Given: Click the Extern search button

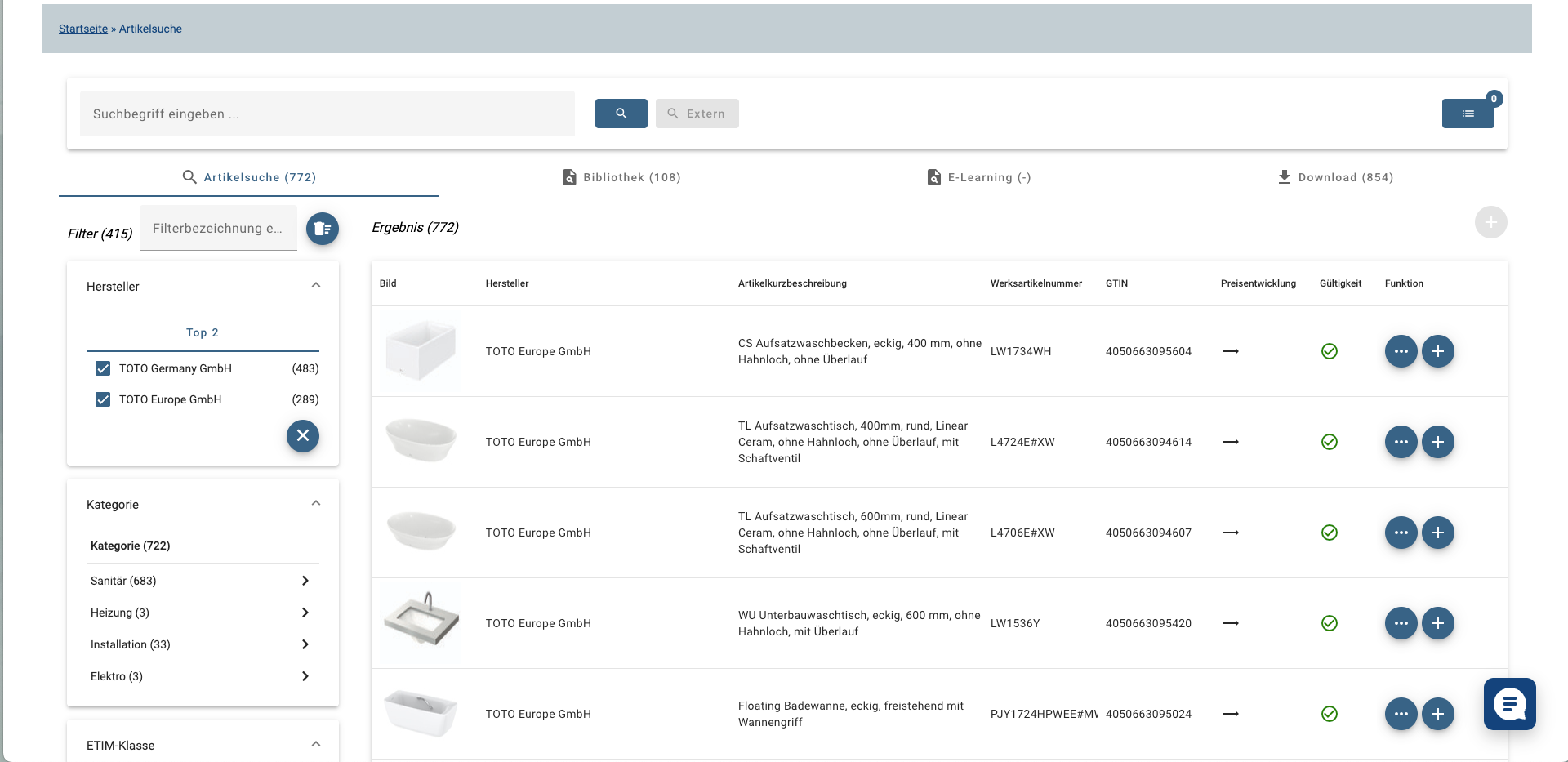Looking at the screenshot, I should pyautogui.click(x=697, y=114).
